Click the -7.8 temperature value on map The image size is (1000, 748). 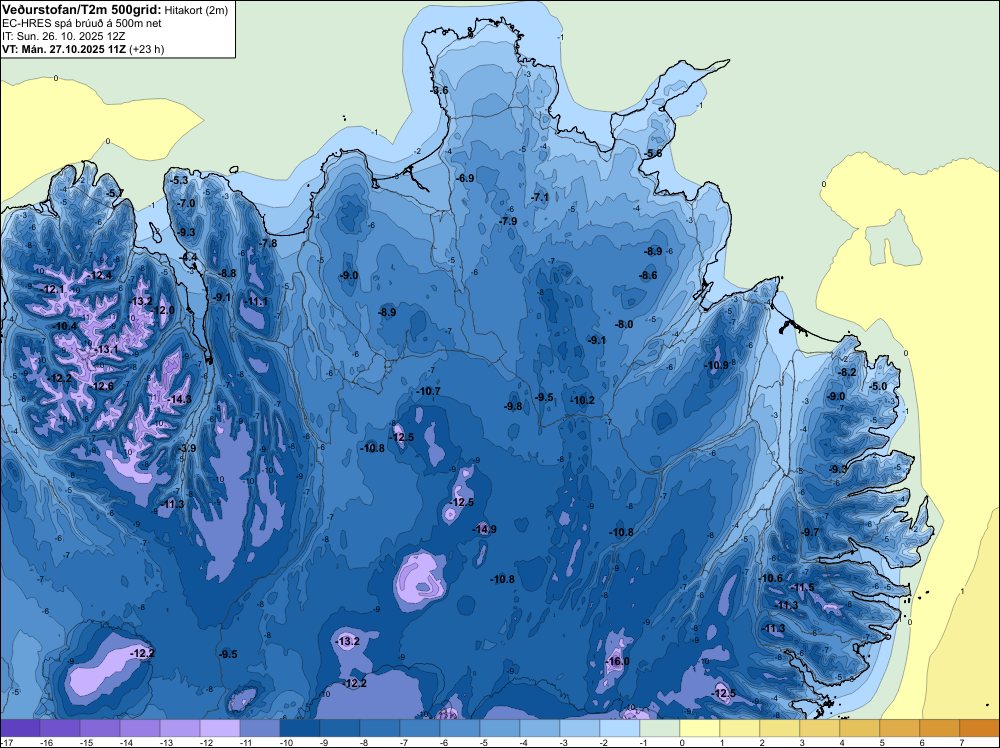point(268,244)
